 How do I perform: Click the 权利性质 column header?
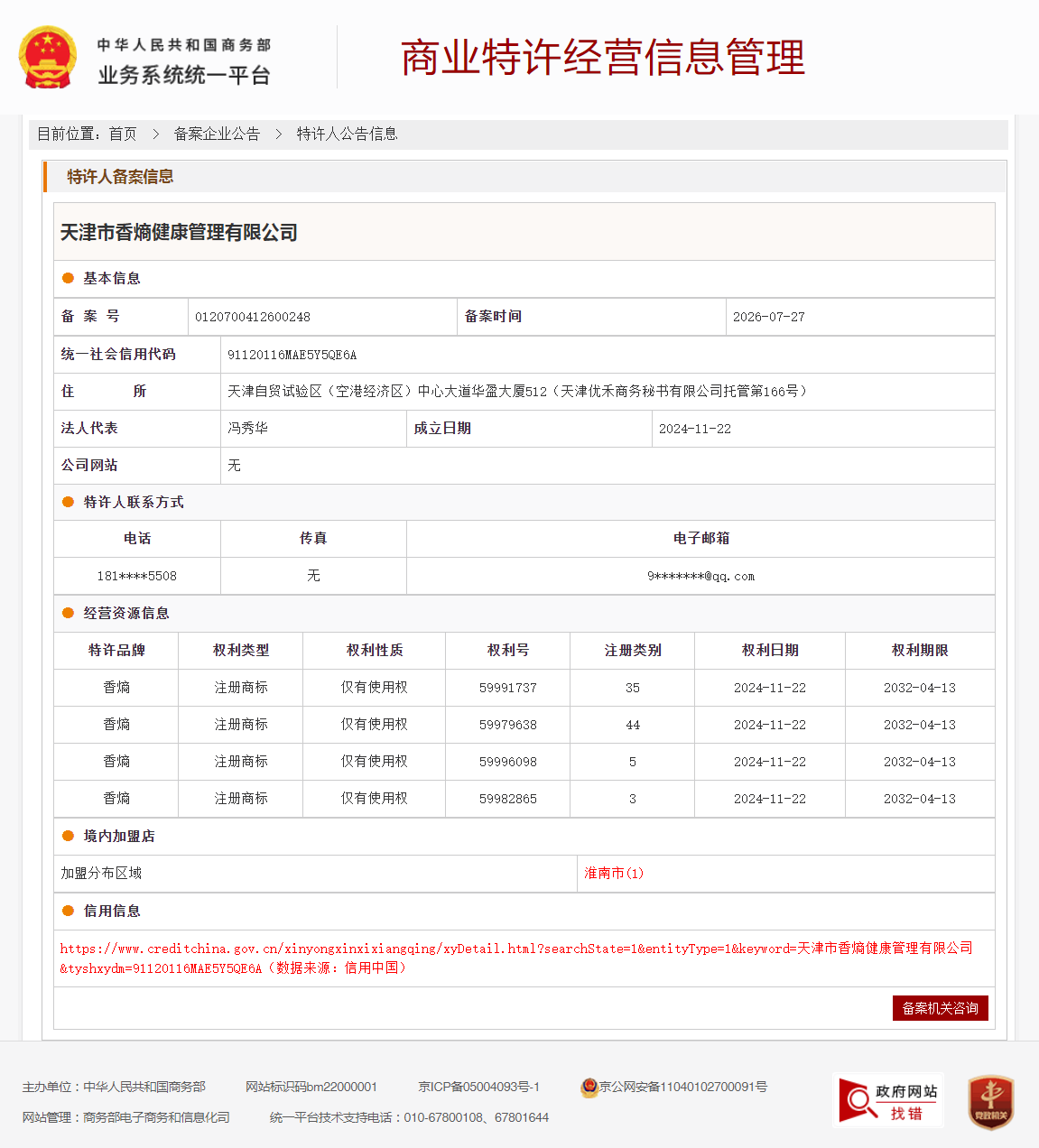tap(375, 650)
